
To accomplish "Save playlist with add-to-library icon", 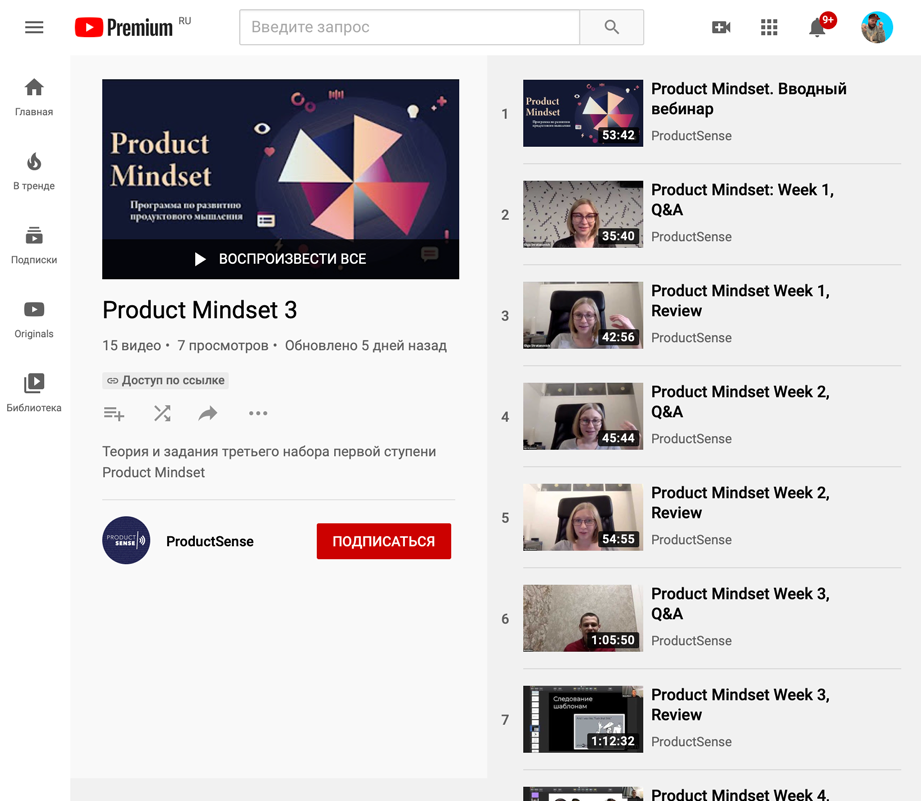I will 114,413.
